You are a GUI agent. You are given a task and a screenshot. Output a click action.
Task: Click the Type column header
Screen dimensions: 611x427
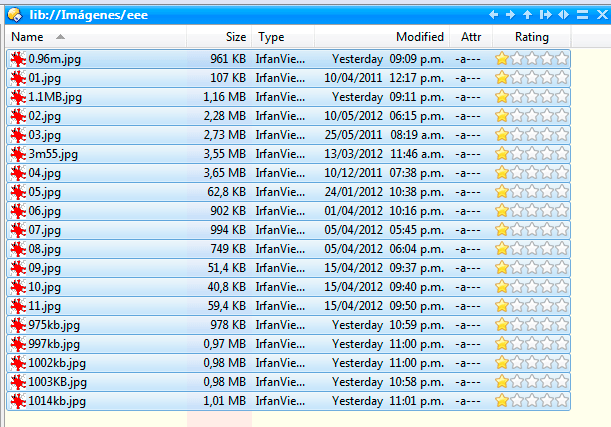[x=271, y=37]
